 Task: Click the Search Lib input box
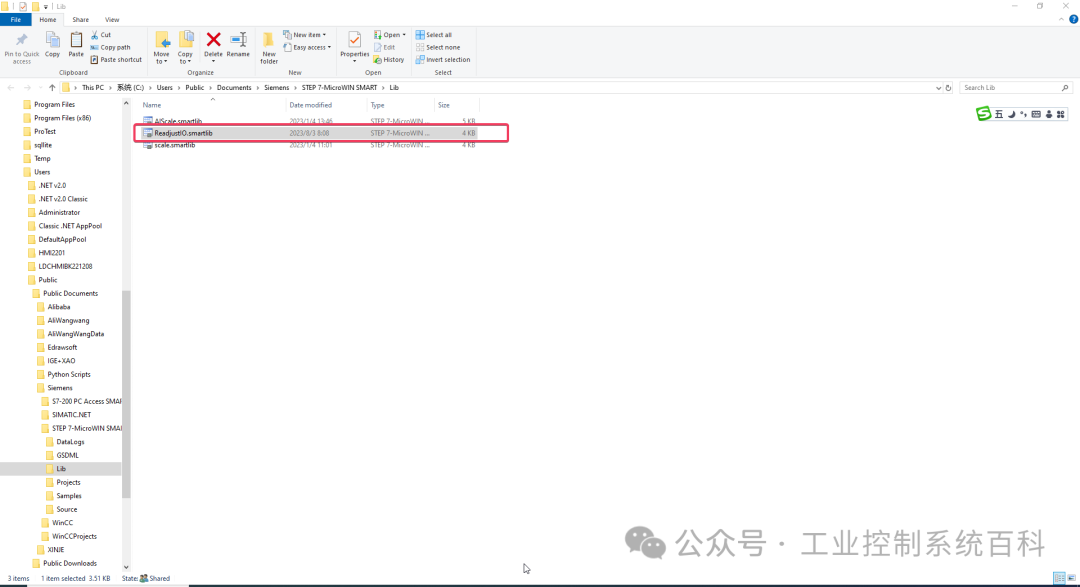1015,87
